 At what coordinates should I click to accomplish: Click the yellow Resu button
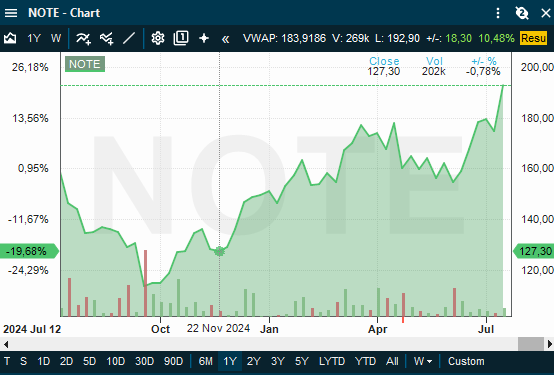533,38
